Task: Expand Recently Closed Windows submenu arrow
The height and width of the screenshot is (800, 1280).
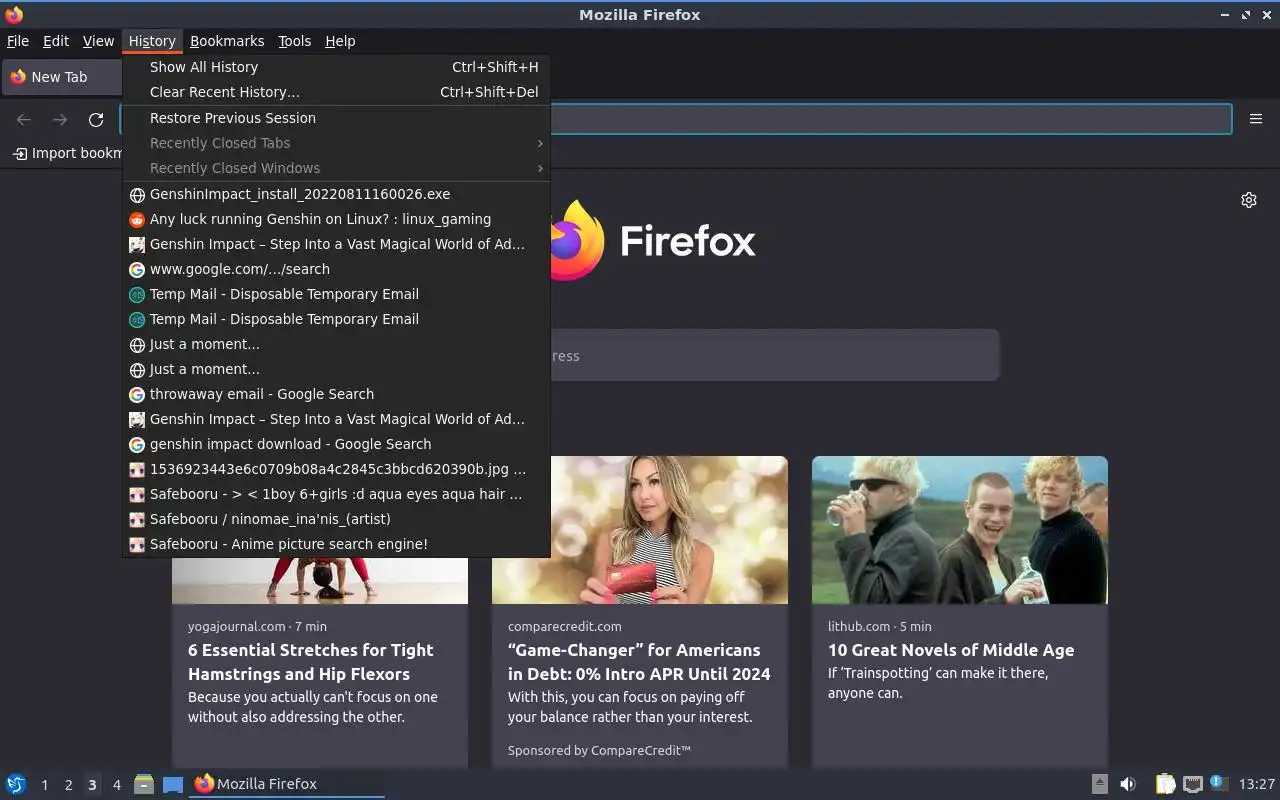Action: click(540, 168)
